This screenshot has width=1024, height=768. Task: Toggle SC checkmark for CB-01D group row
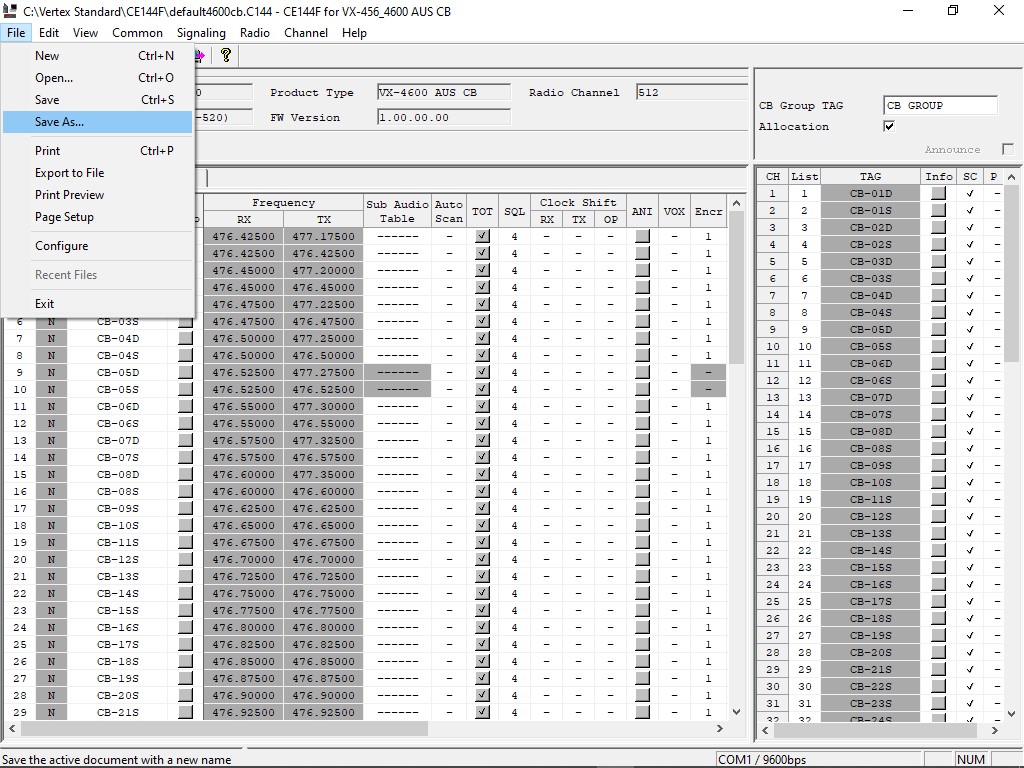tap(970, 193)
